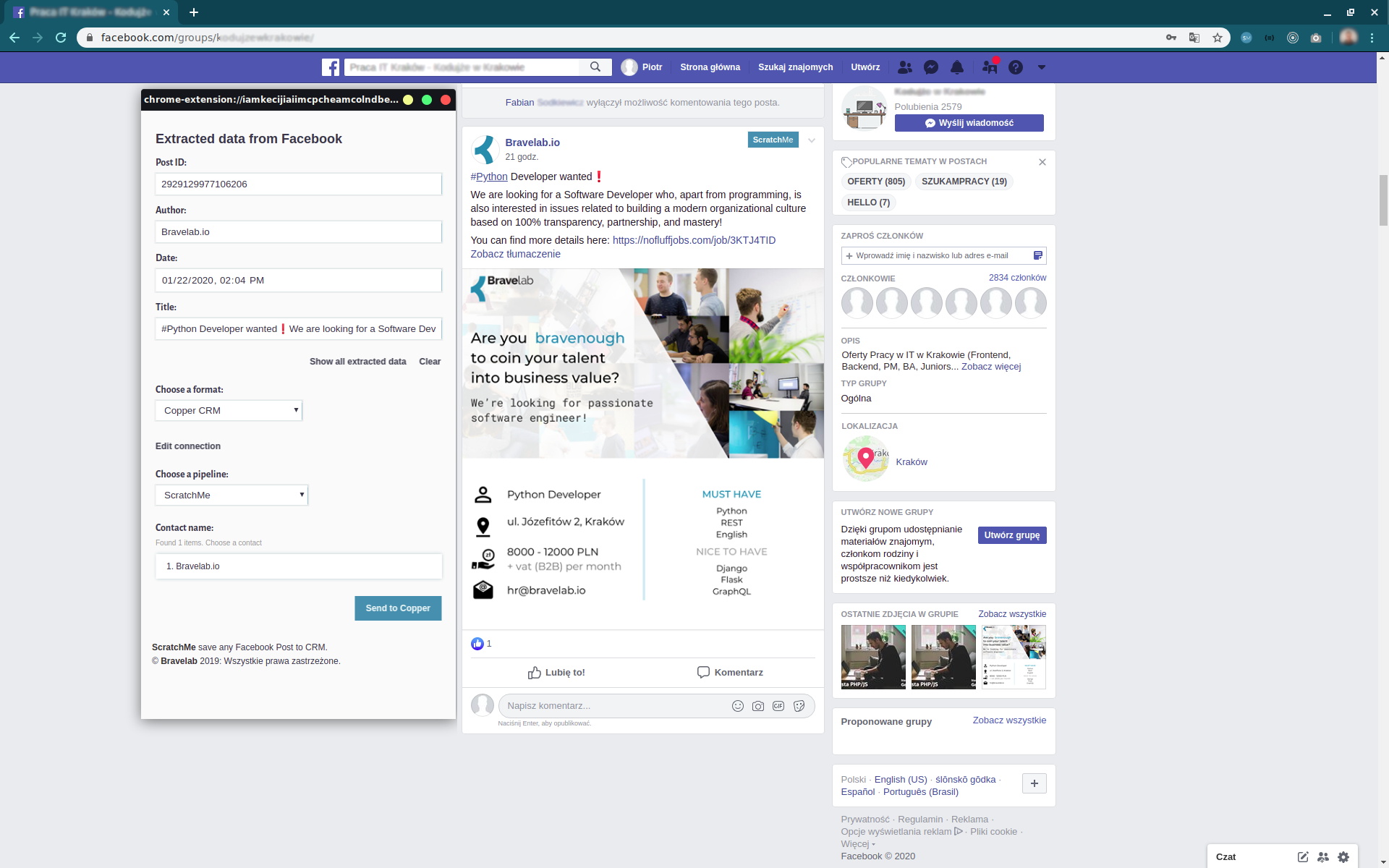Go to Strona główna
Image resolution: width=1389 pixels, height=868 pixels.
coord(710,67)
